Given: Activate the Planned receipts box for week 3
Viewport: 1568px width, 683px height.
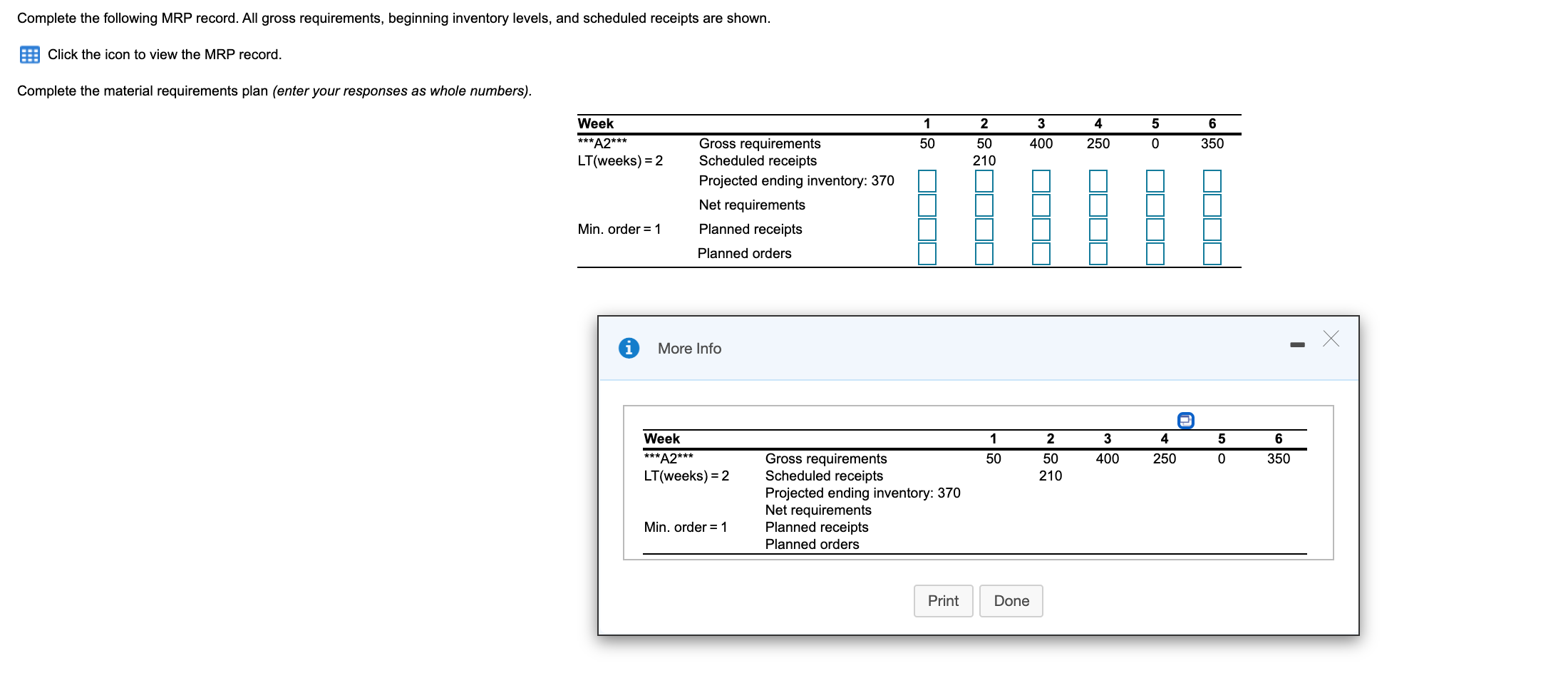Looking at the screenshot, I should [1041, 230].
